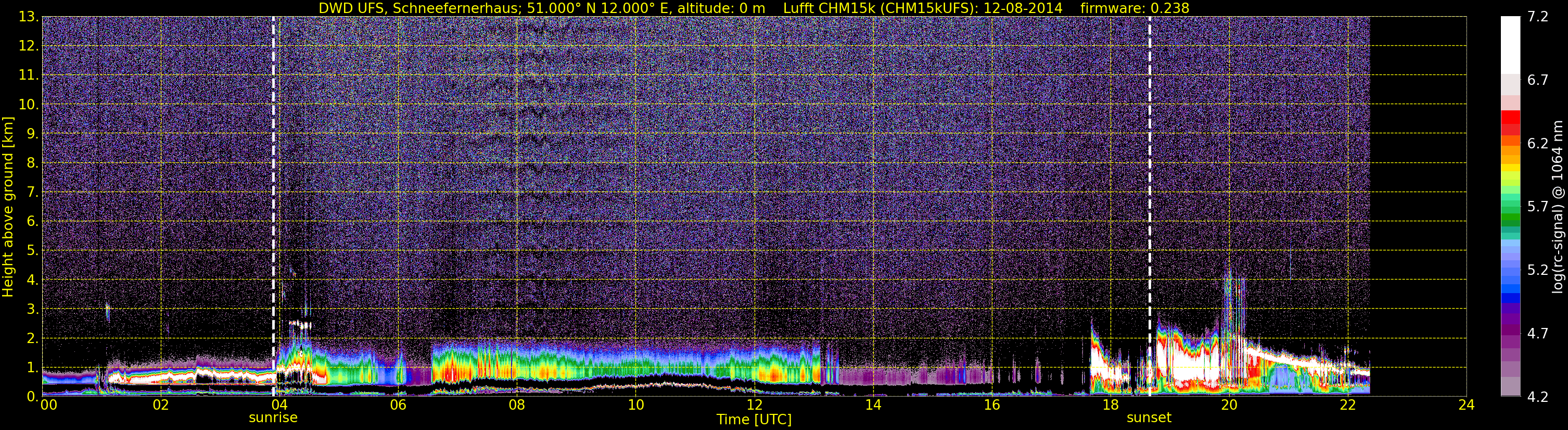Click height-axis tick label "11."
1568x430 pixels.
coord(29,75)
